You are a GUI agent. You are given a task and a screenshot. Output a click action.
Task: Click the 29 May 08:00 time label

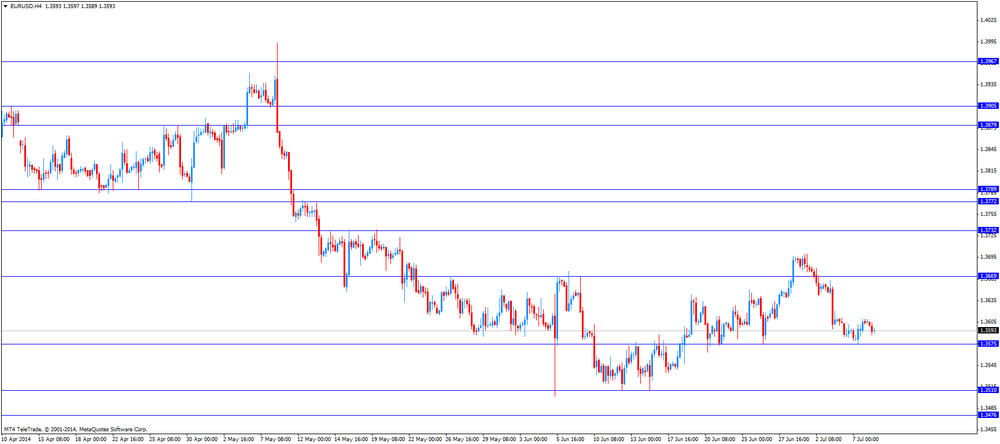click(x=499, y=440)
